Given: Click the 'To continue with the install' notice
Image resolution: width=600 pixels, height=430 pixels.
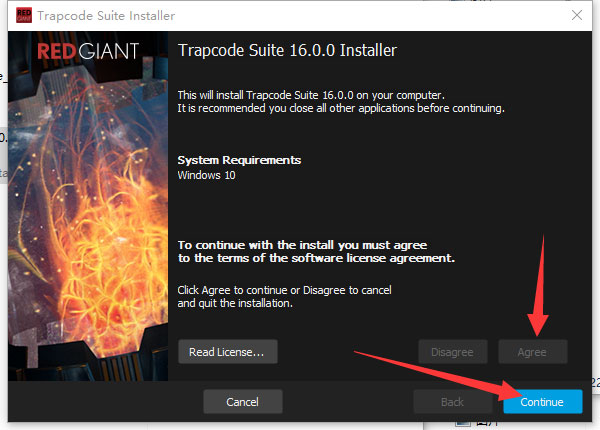Looking at the screenshot, I should click(x=316, y=251).
